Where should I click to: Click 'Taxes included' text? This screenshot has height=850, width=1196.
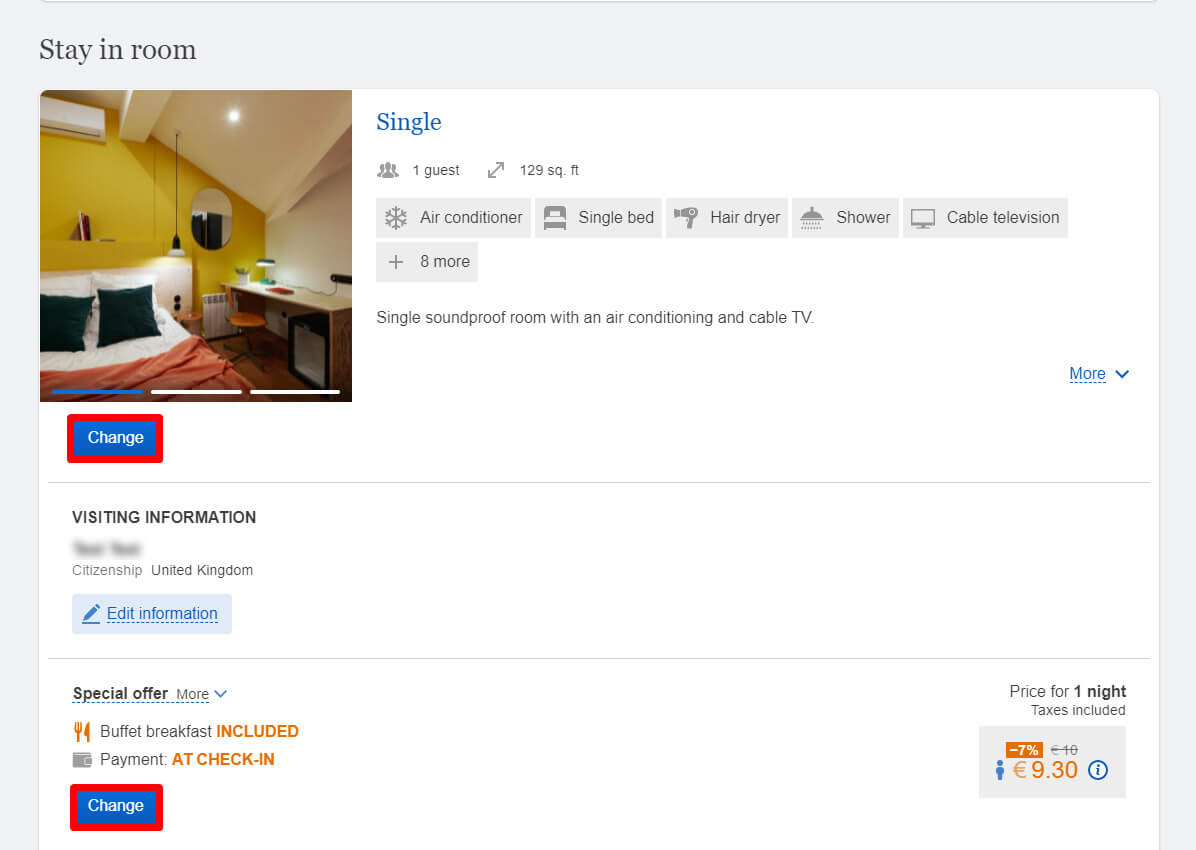pyautogui.click(x=1078, y=710)
